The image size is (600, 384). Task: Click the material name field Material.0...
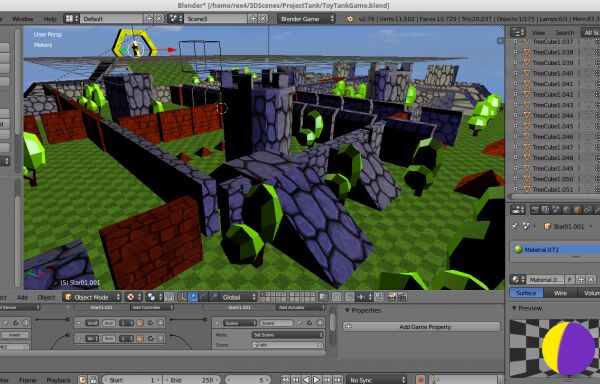(x=545, y=280)
